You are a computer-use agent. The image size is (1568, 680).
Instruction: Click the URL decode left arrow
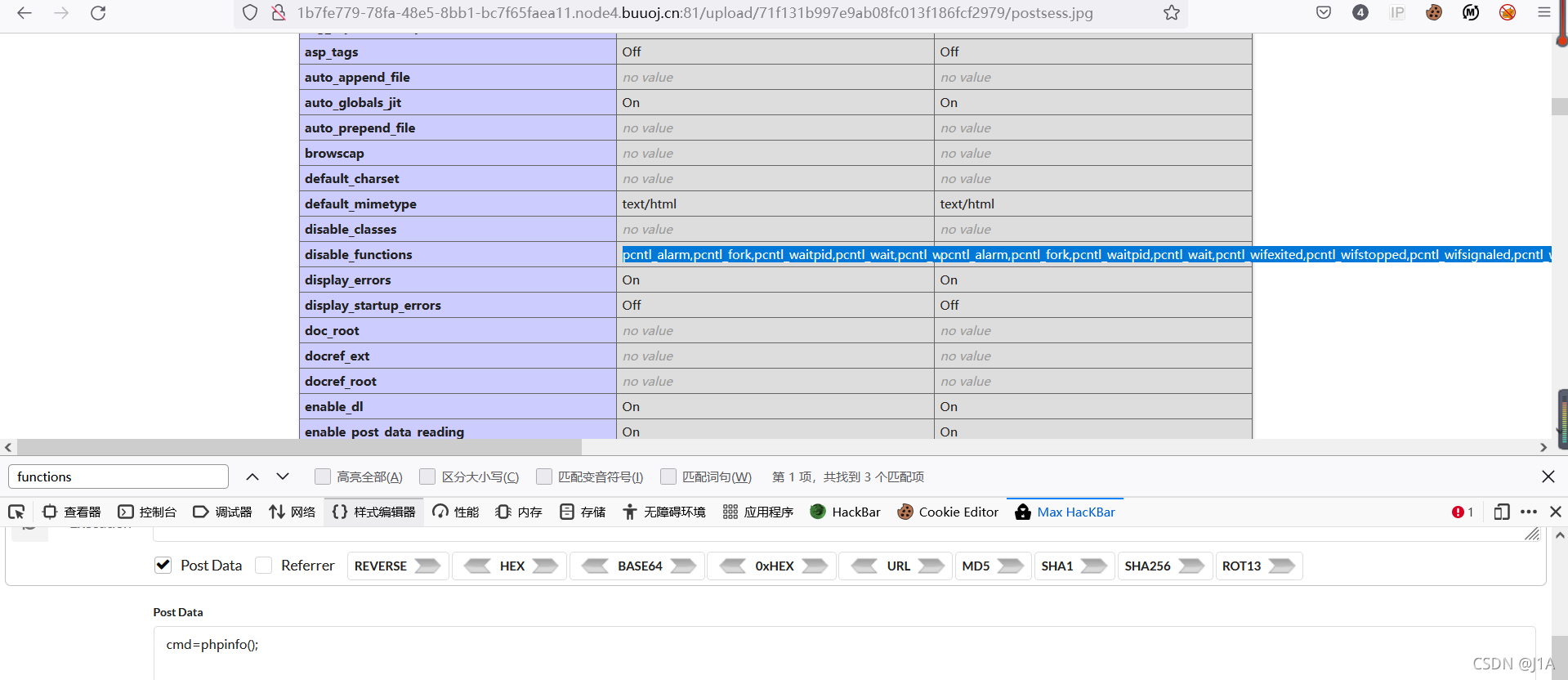864,566
